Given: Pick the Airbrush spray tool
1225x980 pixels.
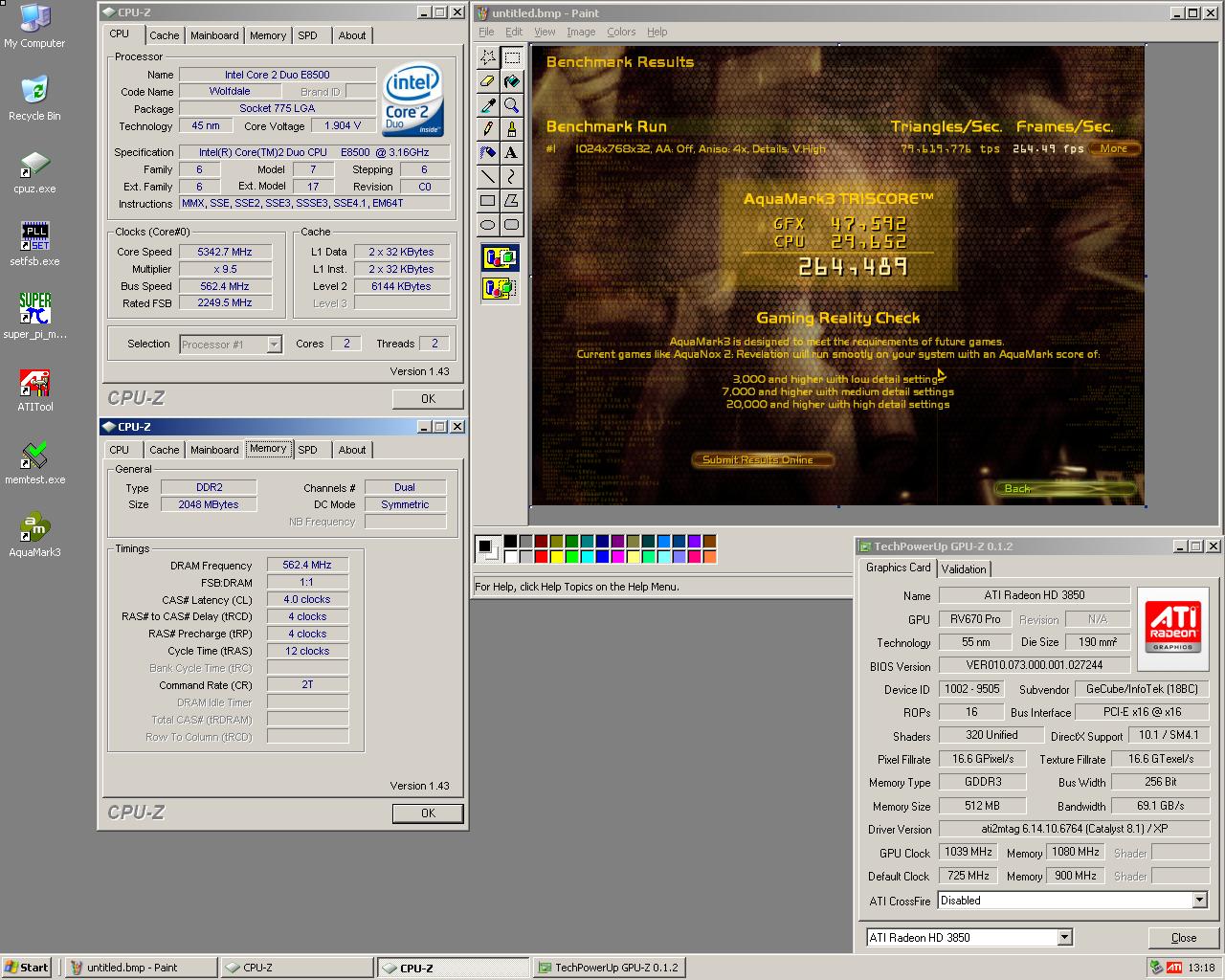Looking at the screenshot, I should pos(488,152).
